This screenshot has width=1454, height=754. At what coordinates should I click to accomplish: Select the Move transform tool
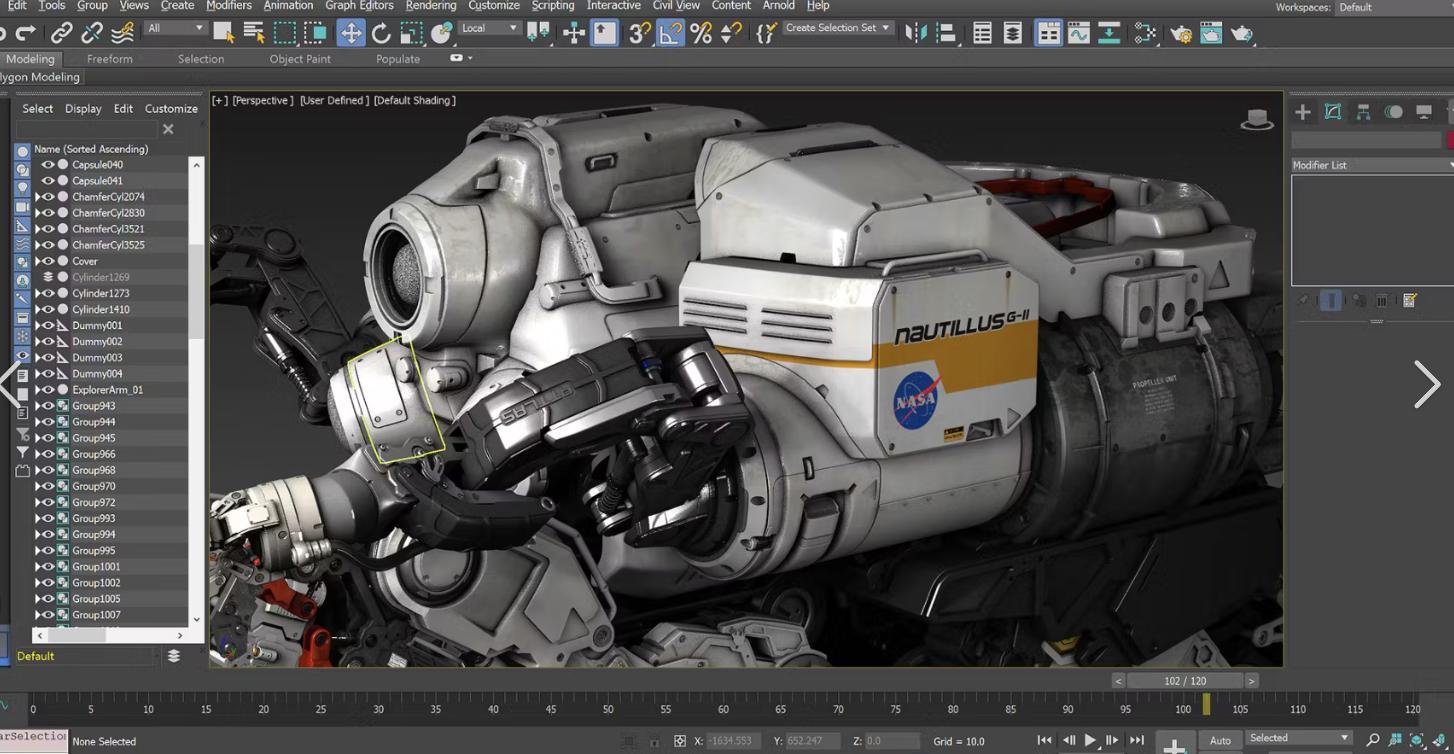click(x=351, y=33)
